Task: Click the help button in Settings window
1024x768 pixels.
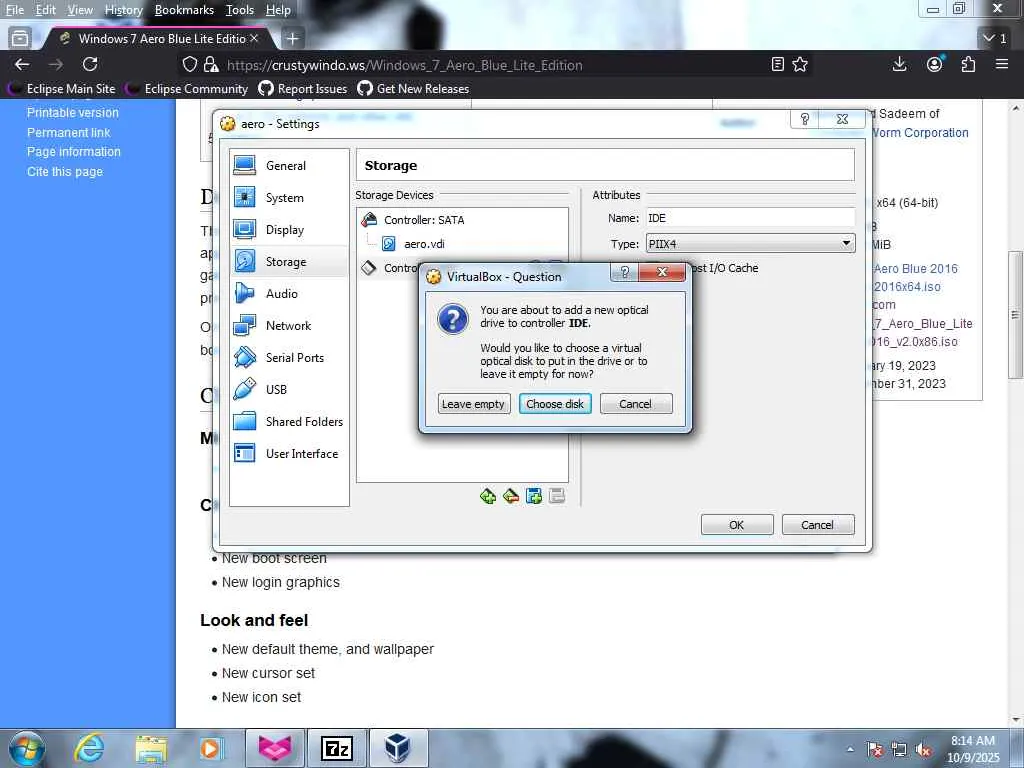Action: (805, 119)
